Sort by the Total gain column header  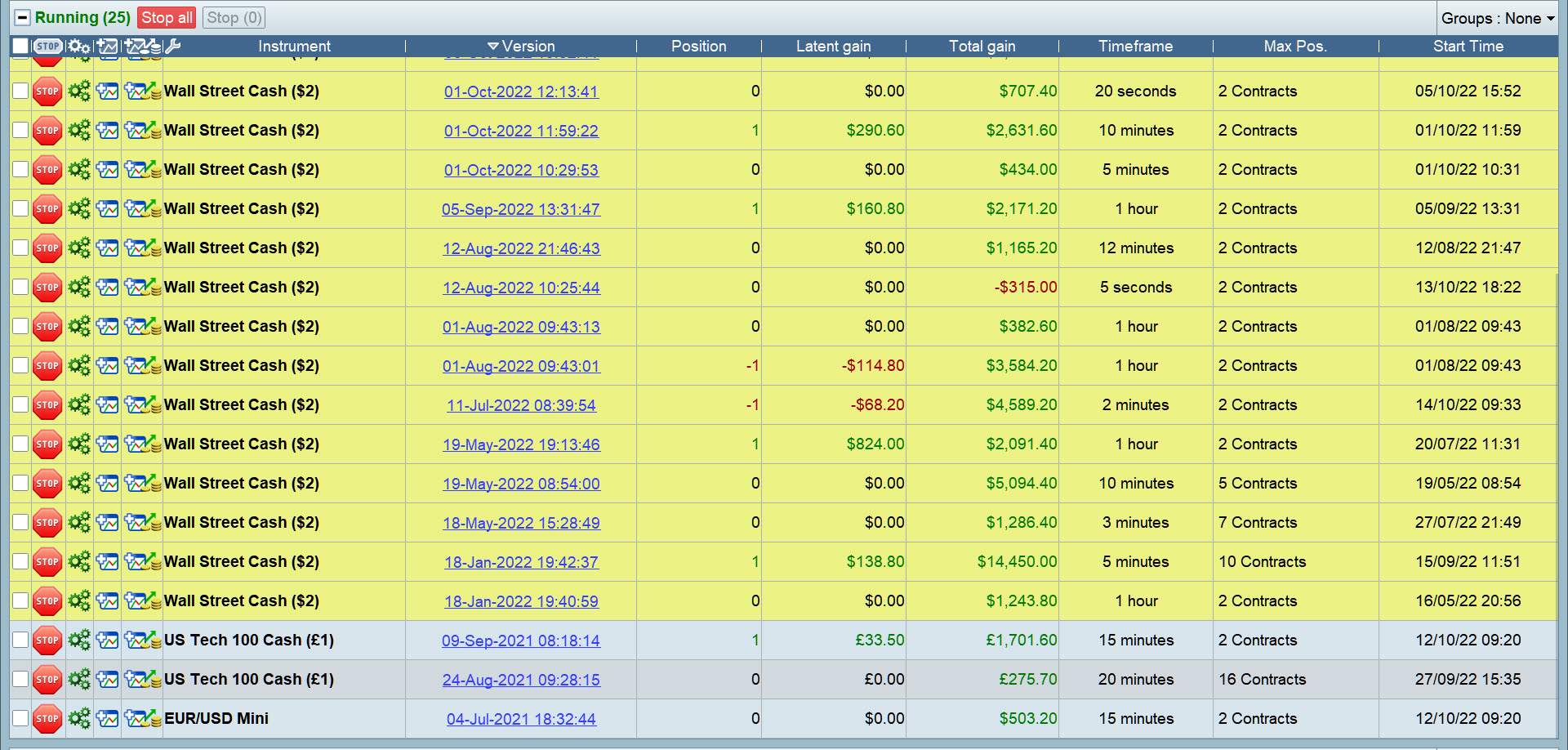click(982, 47)
